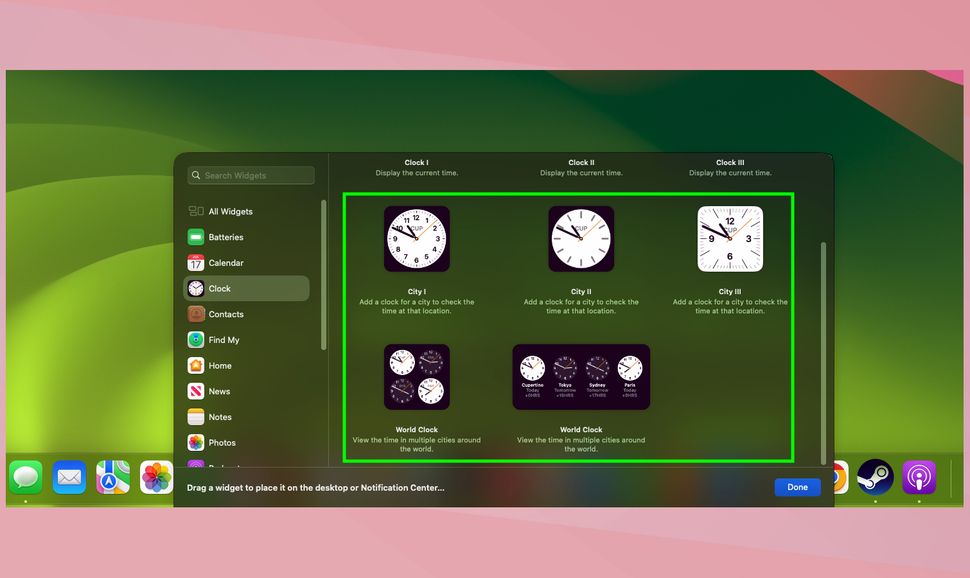Select the wide World Clock widget
This screenshot has height=578, width=970.
(x=581, y=376)
